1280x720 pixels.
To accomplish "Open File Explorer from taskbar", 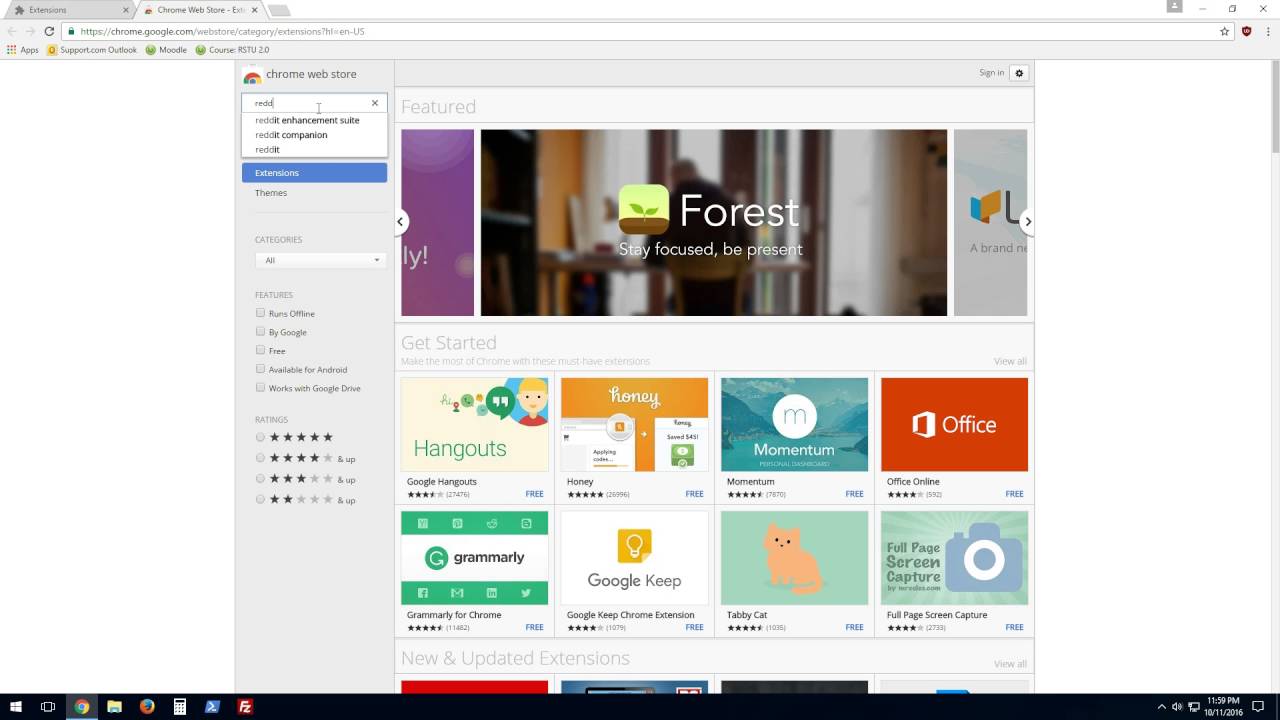I will click(x=114, y=707).
